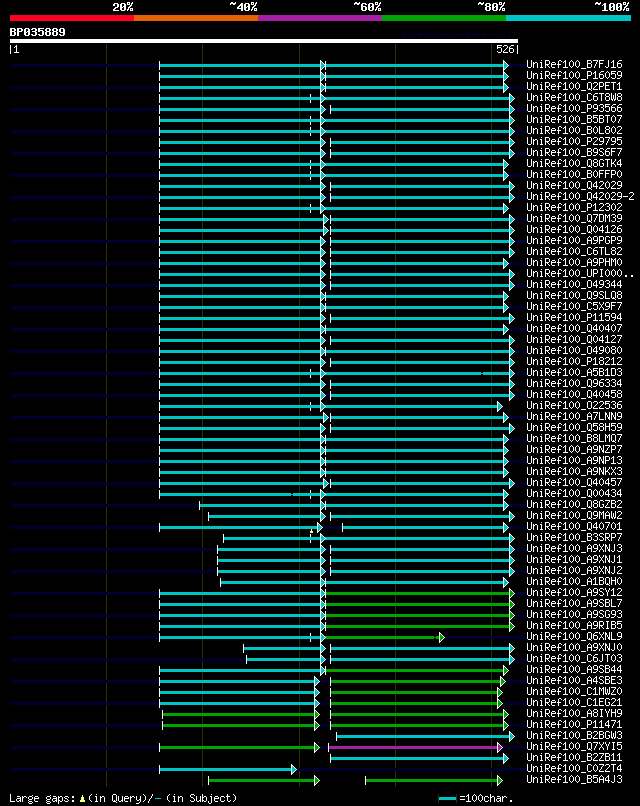This screenshot has width=640, height=806.
Task: Open hit UniRef100_B7FJ16
Action: point(574,65)
